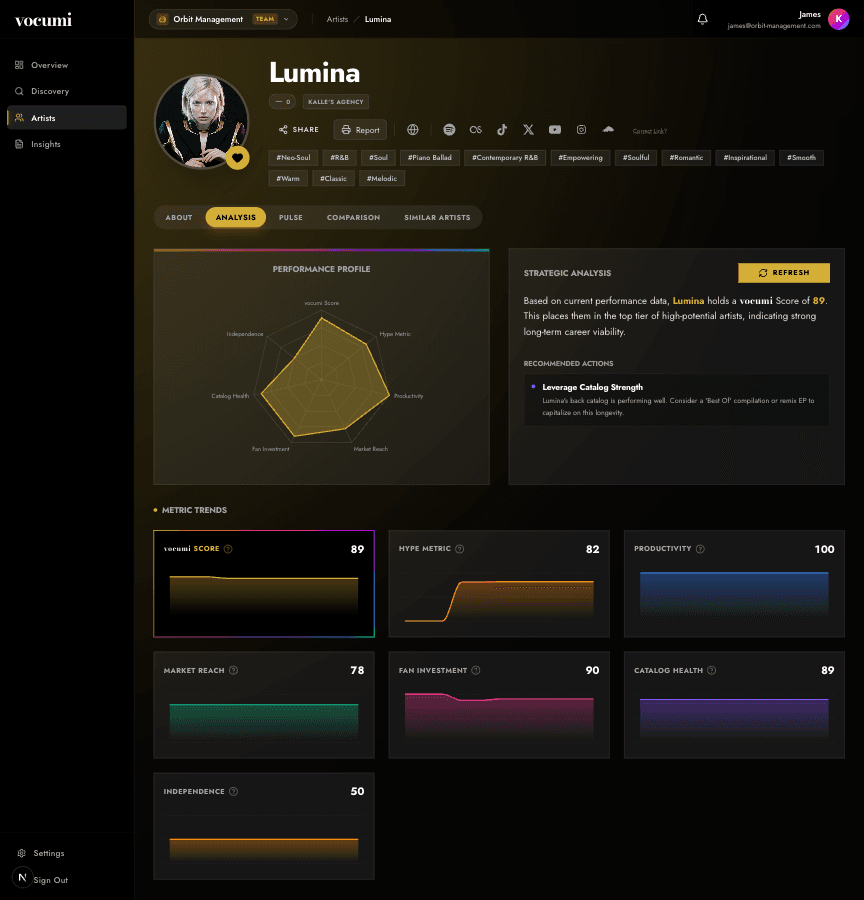
Task: Share the Lumina profile
Action: tap(299, 130)
